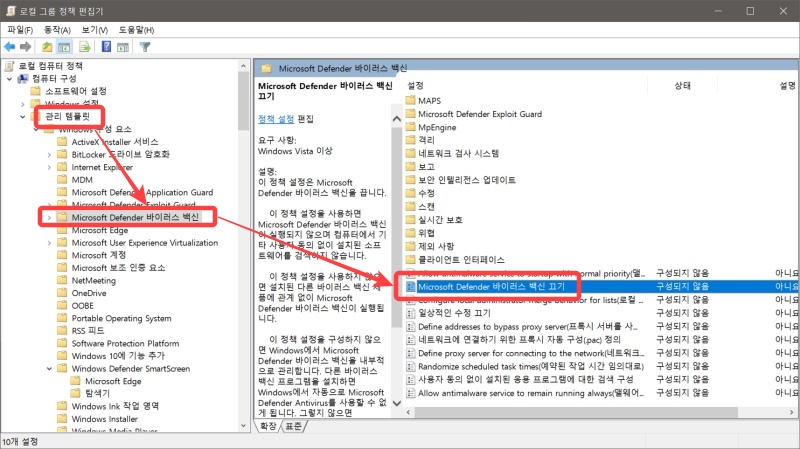Open the Help toolbar icon
Screen dimensions: 800x449
pos(106,47)
